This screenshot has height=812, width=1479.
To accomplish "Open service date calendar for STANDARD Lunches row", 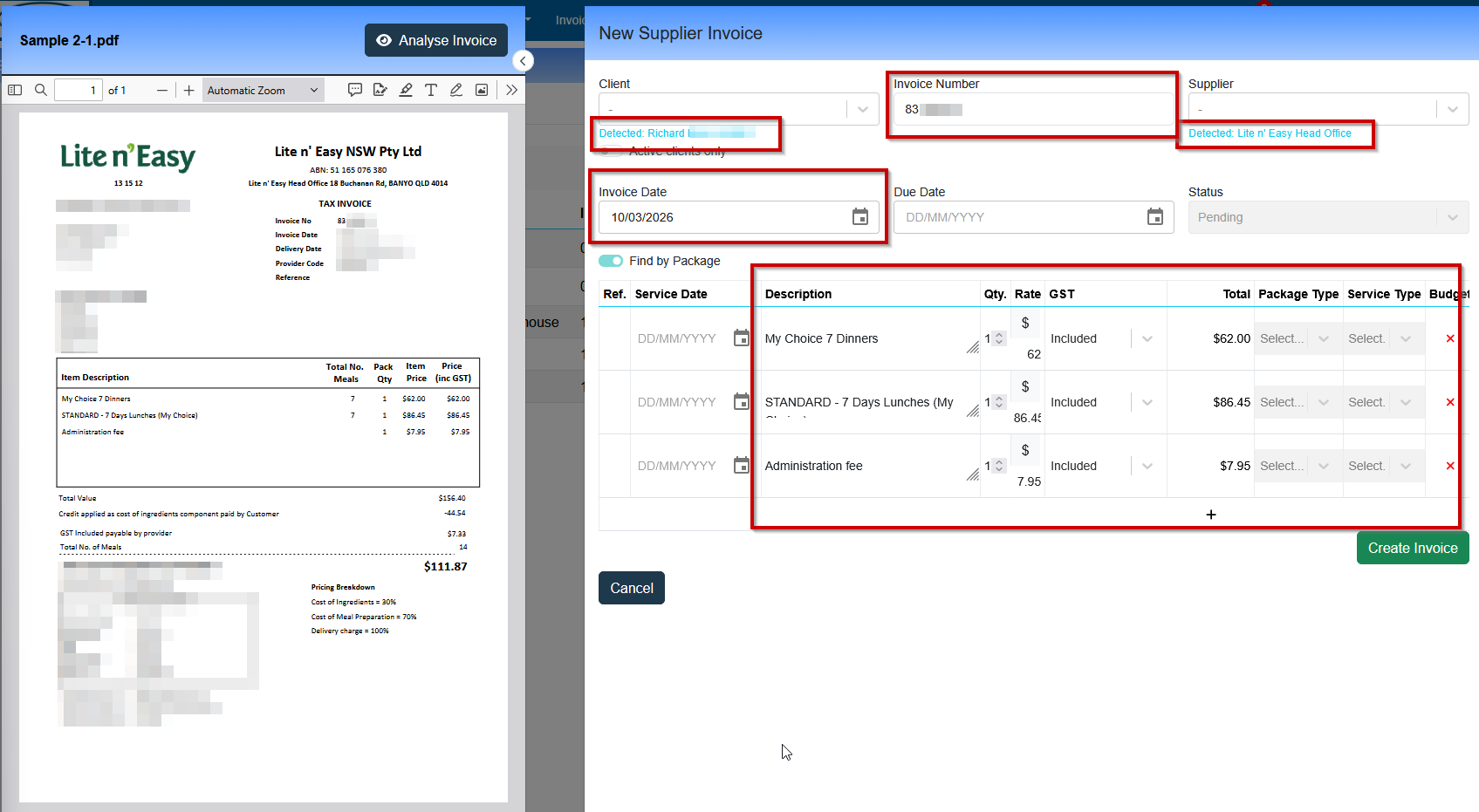I will pos(742,402).
